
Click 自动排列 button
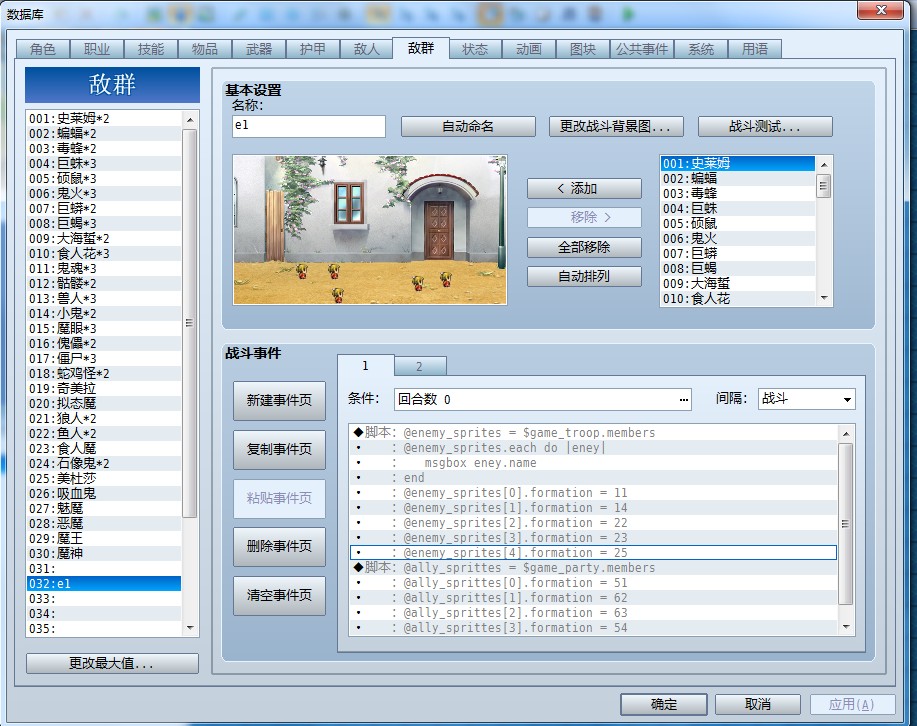click(584, 276)
